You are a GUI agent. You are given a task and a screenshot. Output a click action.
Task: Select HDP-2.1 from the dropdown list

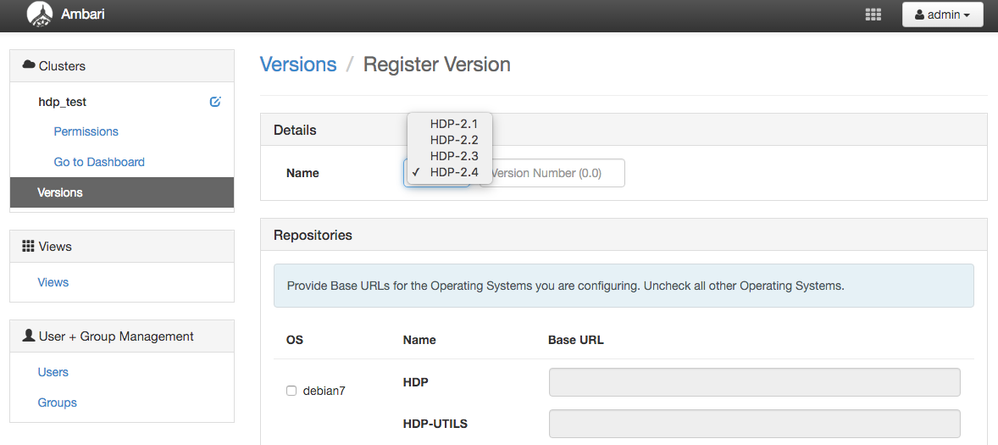(x=454, y=124)
